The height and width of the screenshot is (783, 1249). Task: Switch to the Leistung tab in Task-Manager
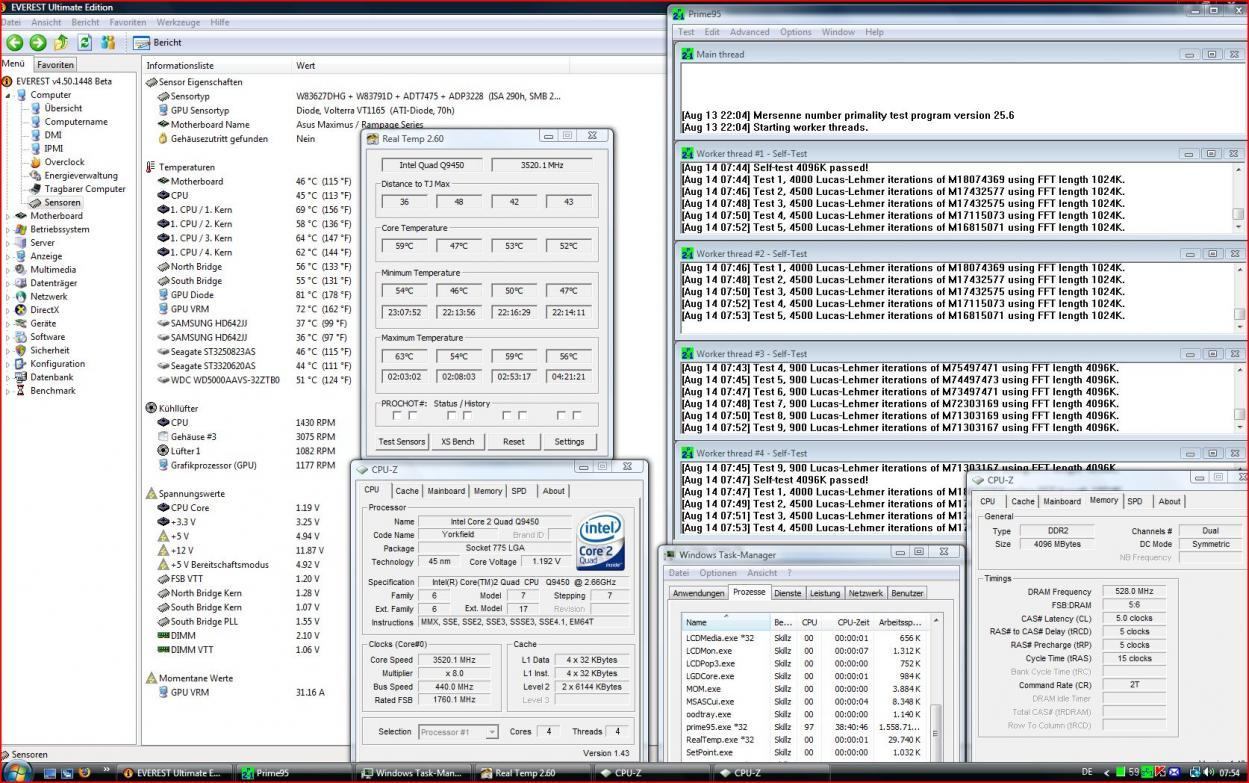(824, 593)
